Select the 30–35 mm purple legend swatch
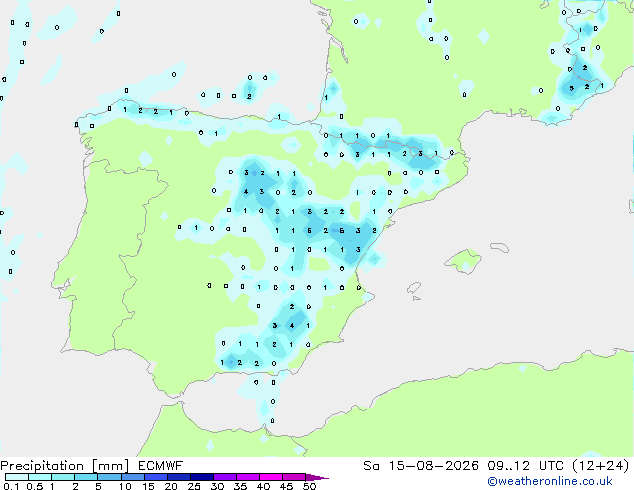The image size is (634, 490). point(224,477)
